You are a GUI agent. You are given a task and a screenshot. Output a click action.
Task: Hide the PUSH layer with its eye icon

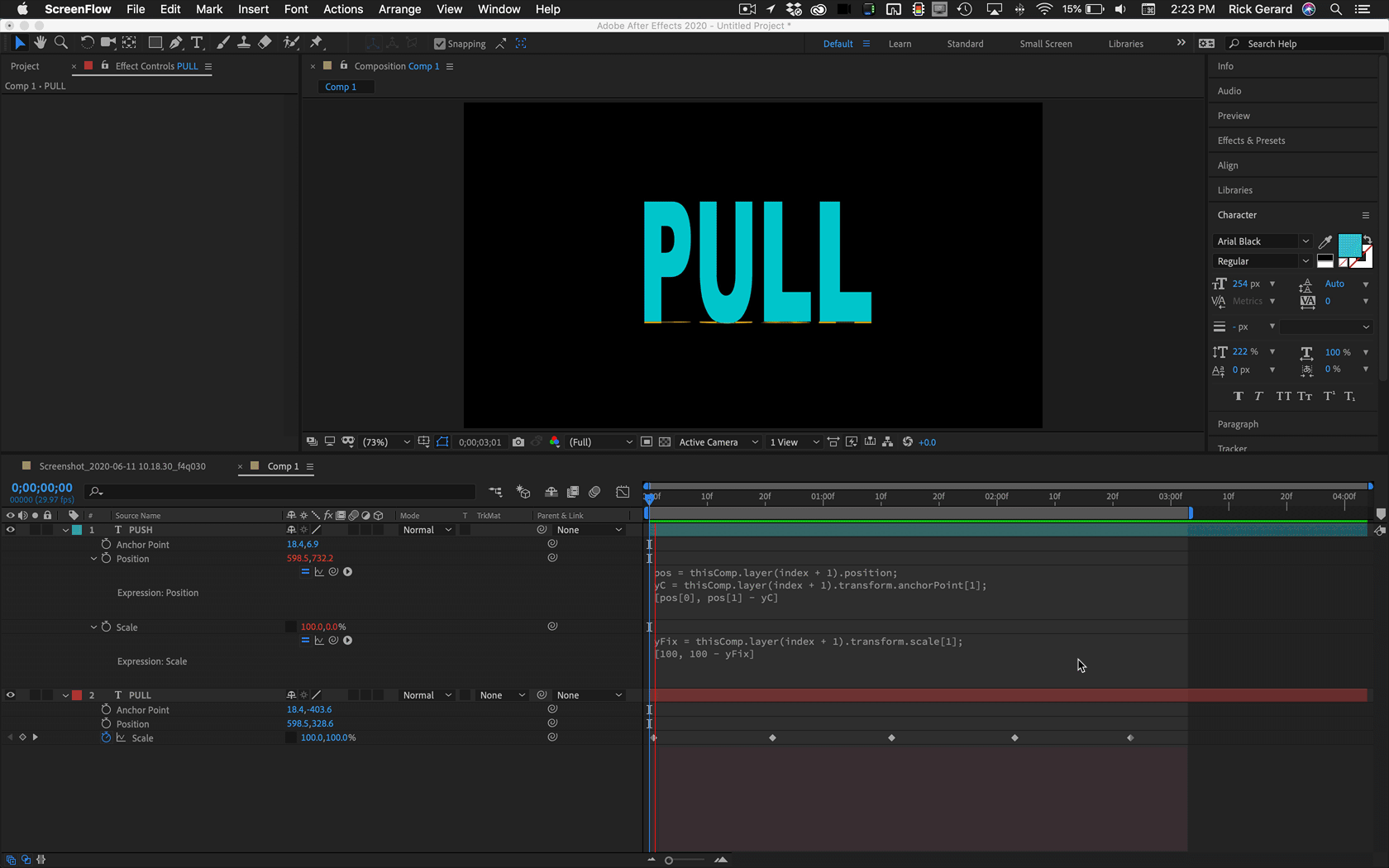coord(11,530)
